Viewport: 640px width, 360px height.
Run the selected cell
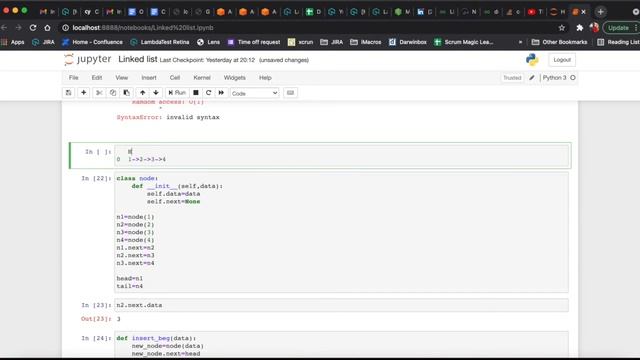(177, 93)
